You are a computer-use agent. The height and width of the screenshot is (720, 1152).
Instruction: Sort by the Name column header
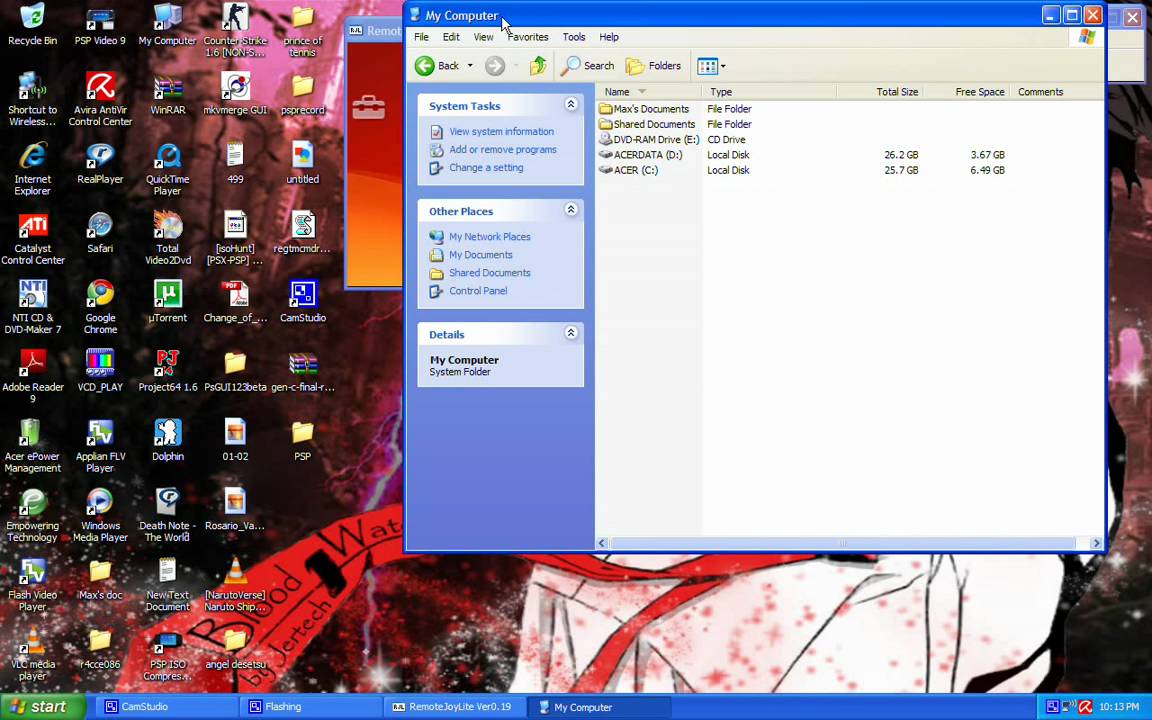649,92
